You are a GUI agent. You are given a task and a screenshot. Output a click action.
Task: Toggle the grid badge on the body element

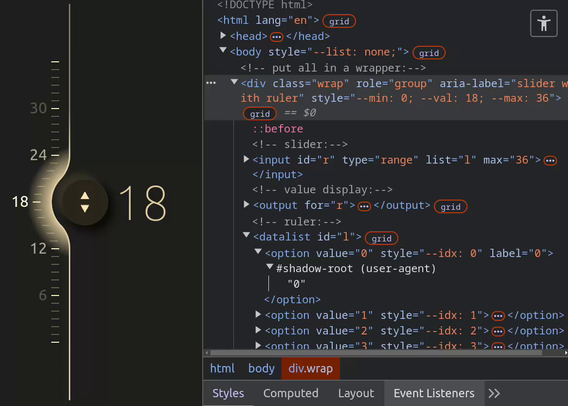[x=429, y=53]
